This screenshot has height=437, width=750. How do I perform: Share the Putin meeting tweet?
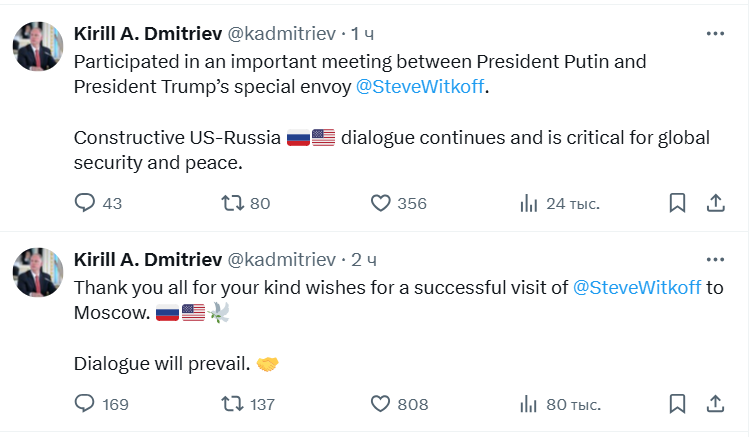[x=715, y=203]
